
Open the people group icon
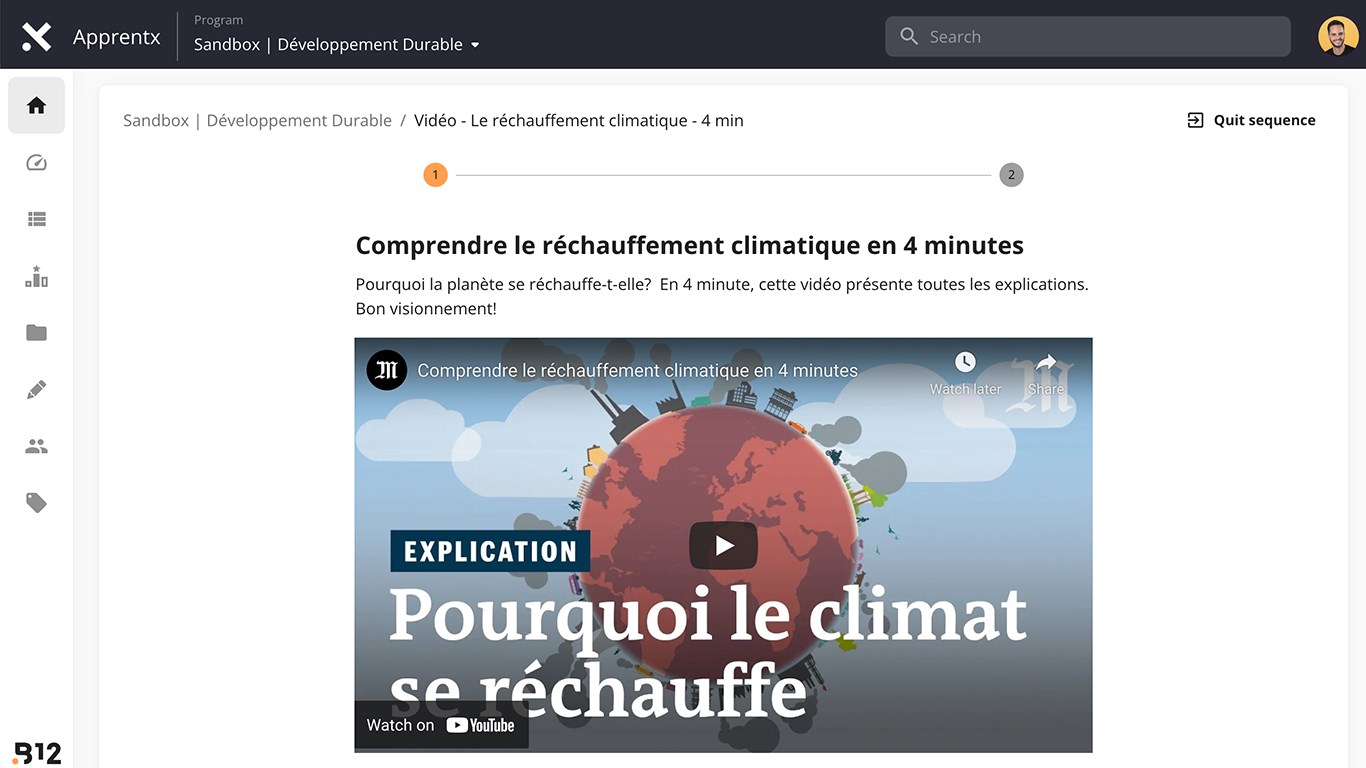(x=36, y=446)
